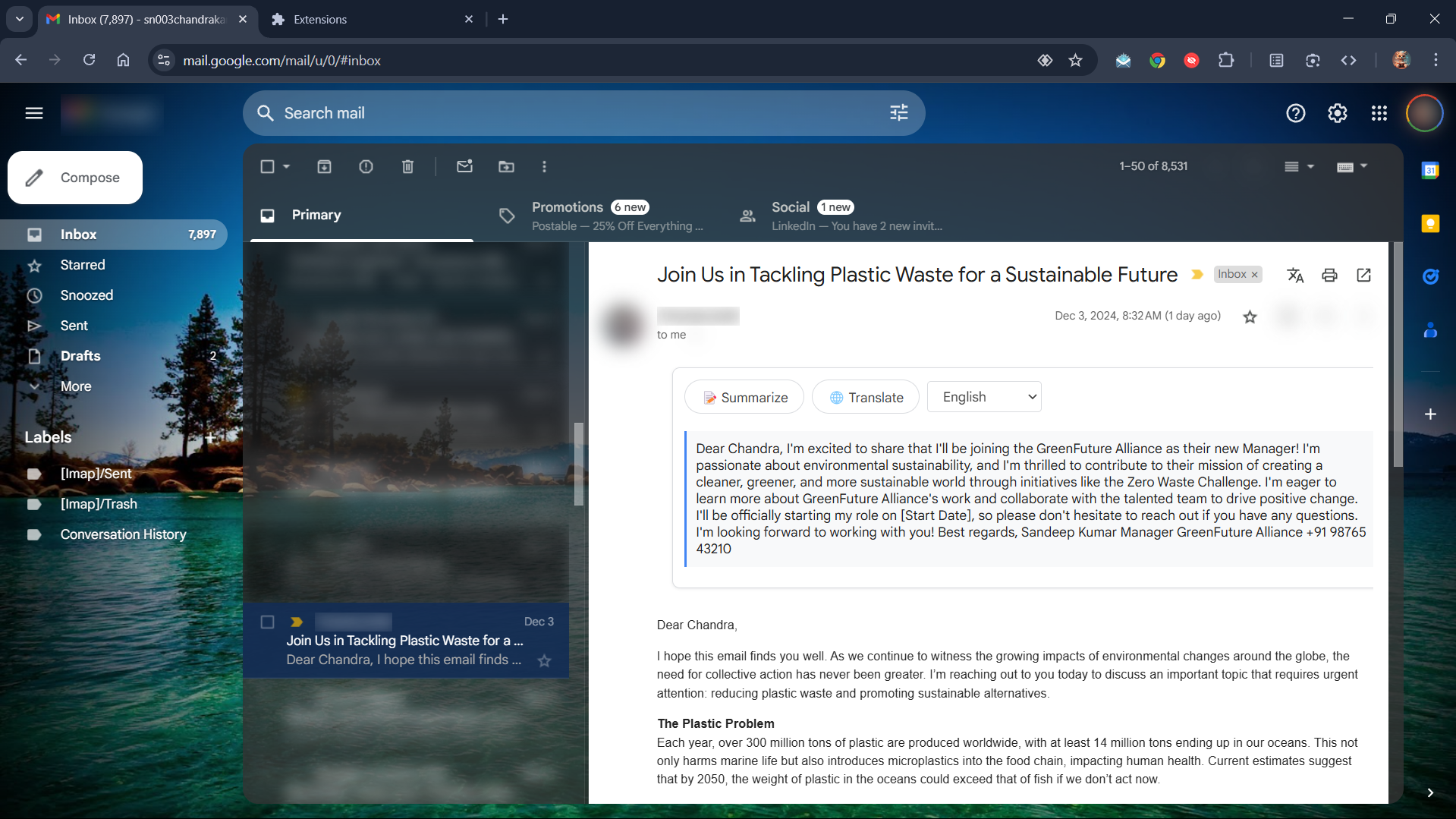Reload the Gmail page
Viewport: 1456px width, 819px height.
coord(89,60)
